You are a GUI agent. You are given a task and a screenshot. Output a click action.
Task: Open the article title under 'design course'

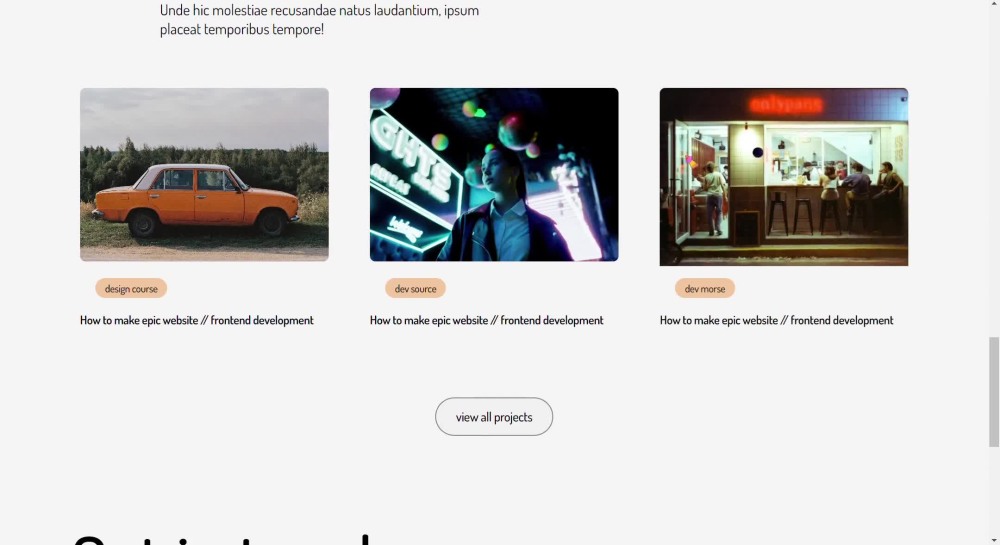tap(196, 320)
